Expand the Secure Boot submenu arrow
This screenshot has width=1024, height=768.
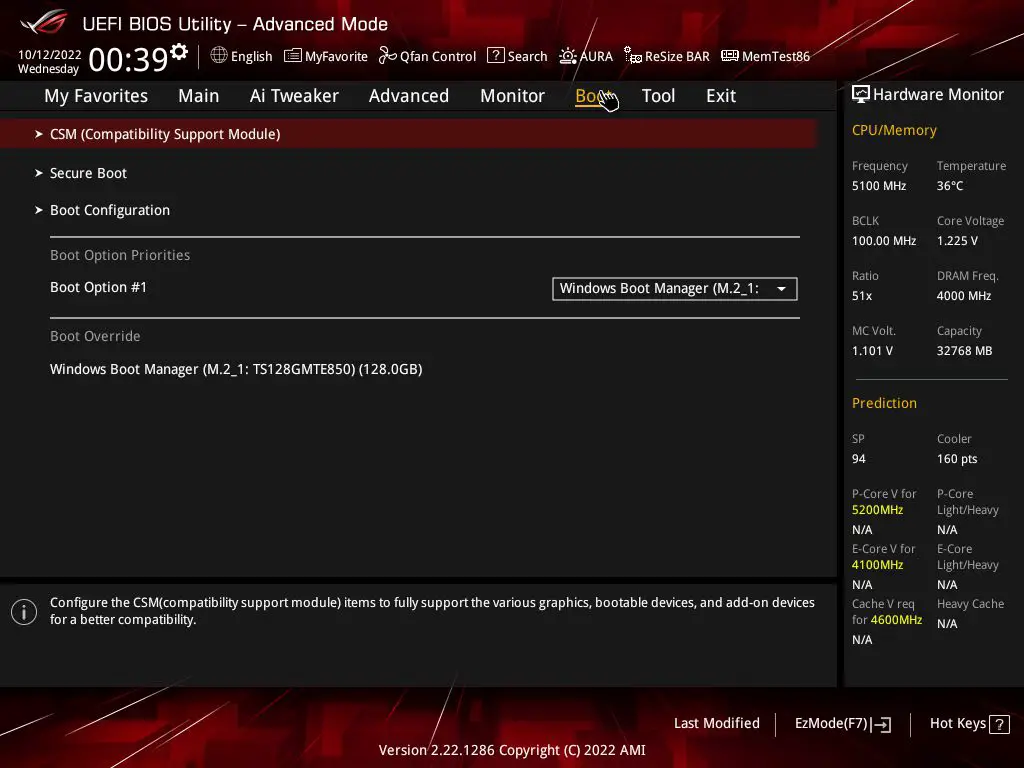[39, 173]
